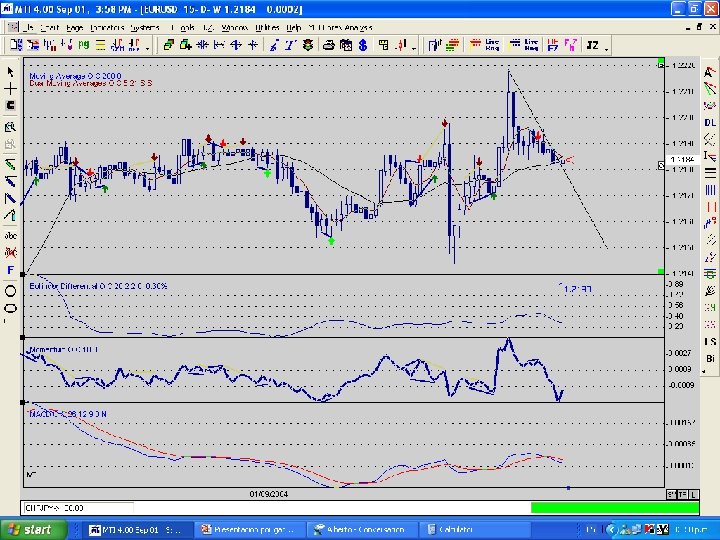Click the green 'ng' toolbar icon

[x=84, y=45]
